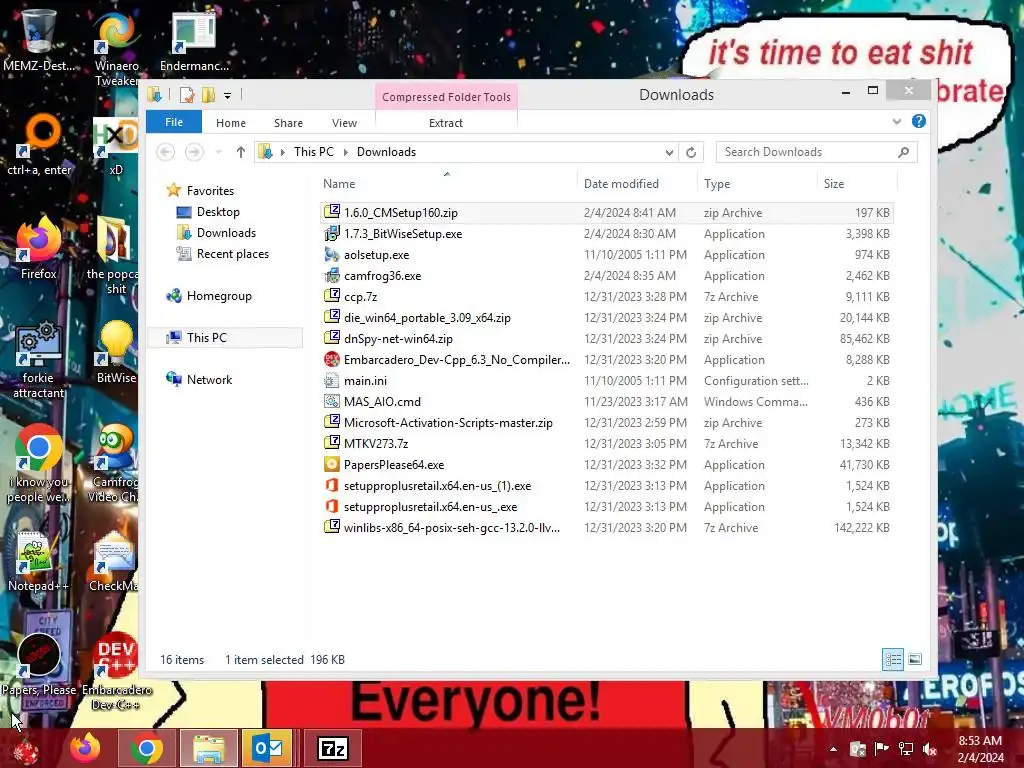Select This PC in the navigation pane
The image size is (1024, 768).
[206, 338]
